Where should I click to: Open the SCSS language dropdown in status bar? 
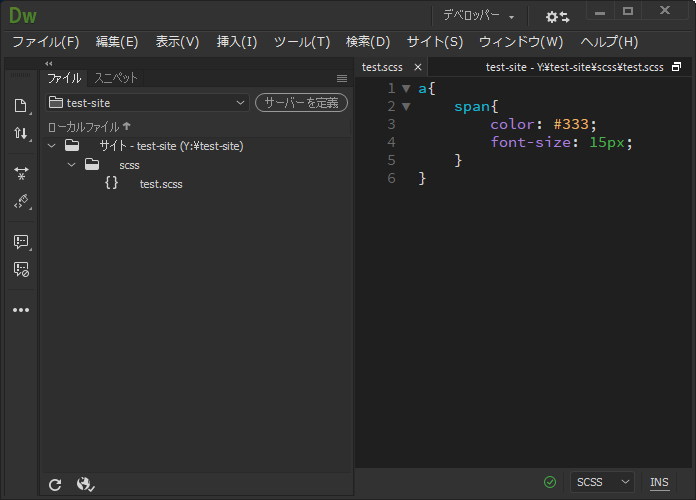tap(602, 482)
